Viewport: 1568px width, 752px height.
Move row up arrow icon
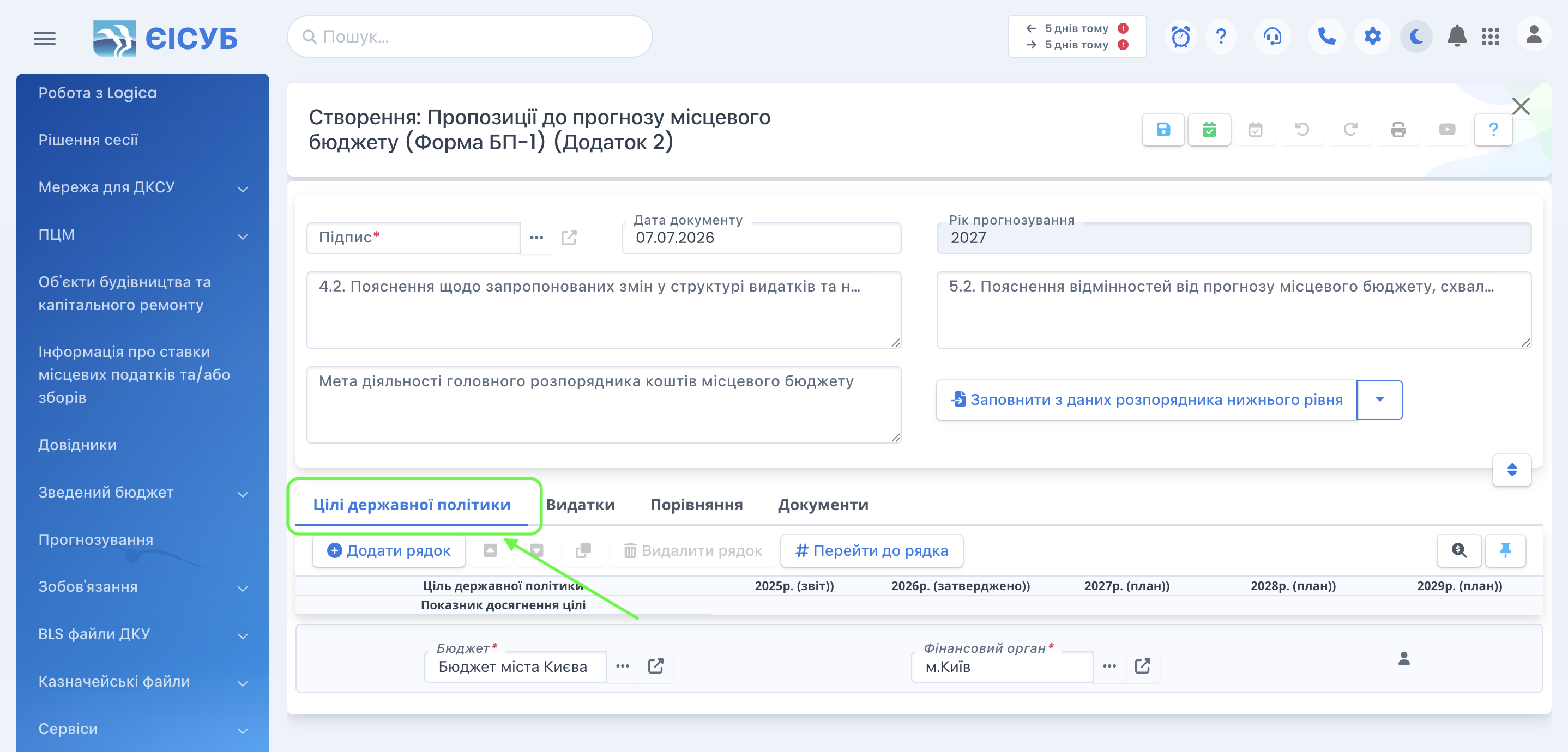pyautogui.click(x=490, y=550)
